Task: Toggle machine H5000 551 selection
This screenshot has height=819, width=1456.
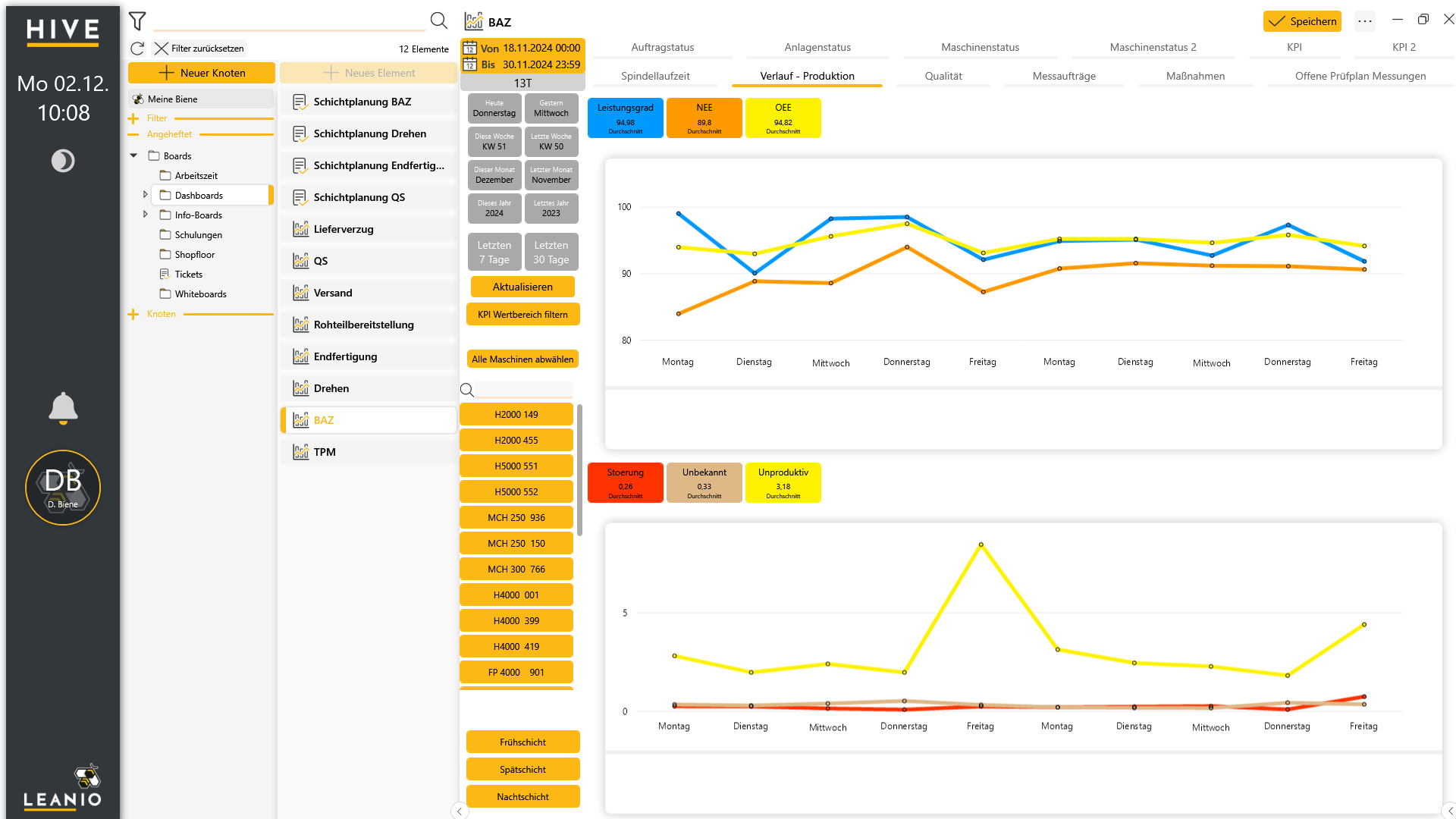Action: [x=516, y=466]
